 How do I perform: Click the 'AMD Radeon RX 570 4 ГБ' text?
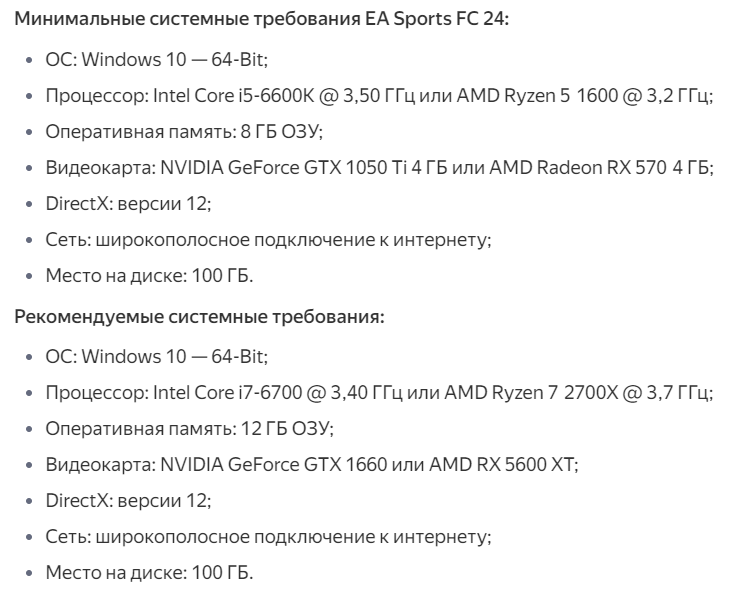(x=599, y=168)
